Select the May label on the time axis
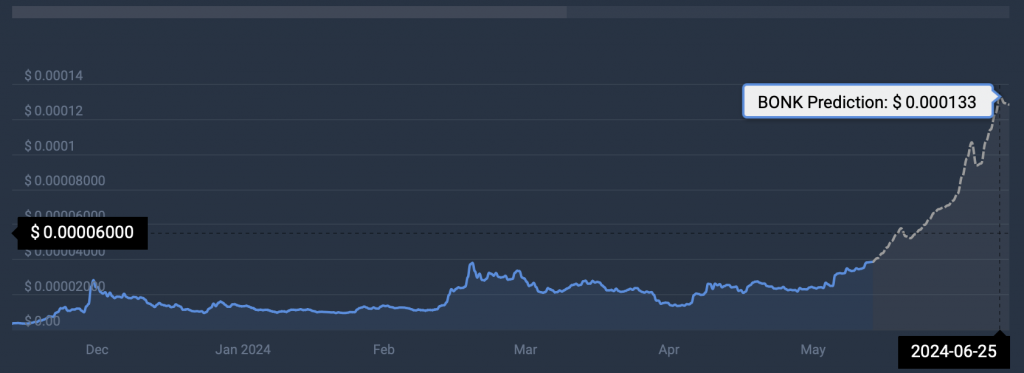Image resolution: width=1024 pixels, height=373 pixels. [812, 350]
